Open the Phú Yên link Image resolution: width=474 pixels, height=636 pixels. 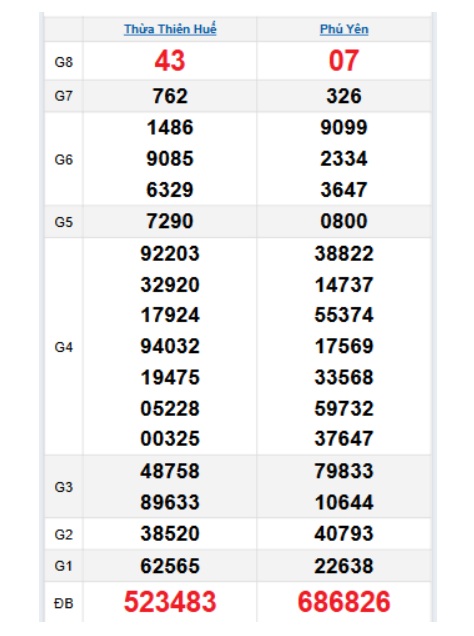tap(344, 29)
